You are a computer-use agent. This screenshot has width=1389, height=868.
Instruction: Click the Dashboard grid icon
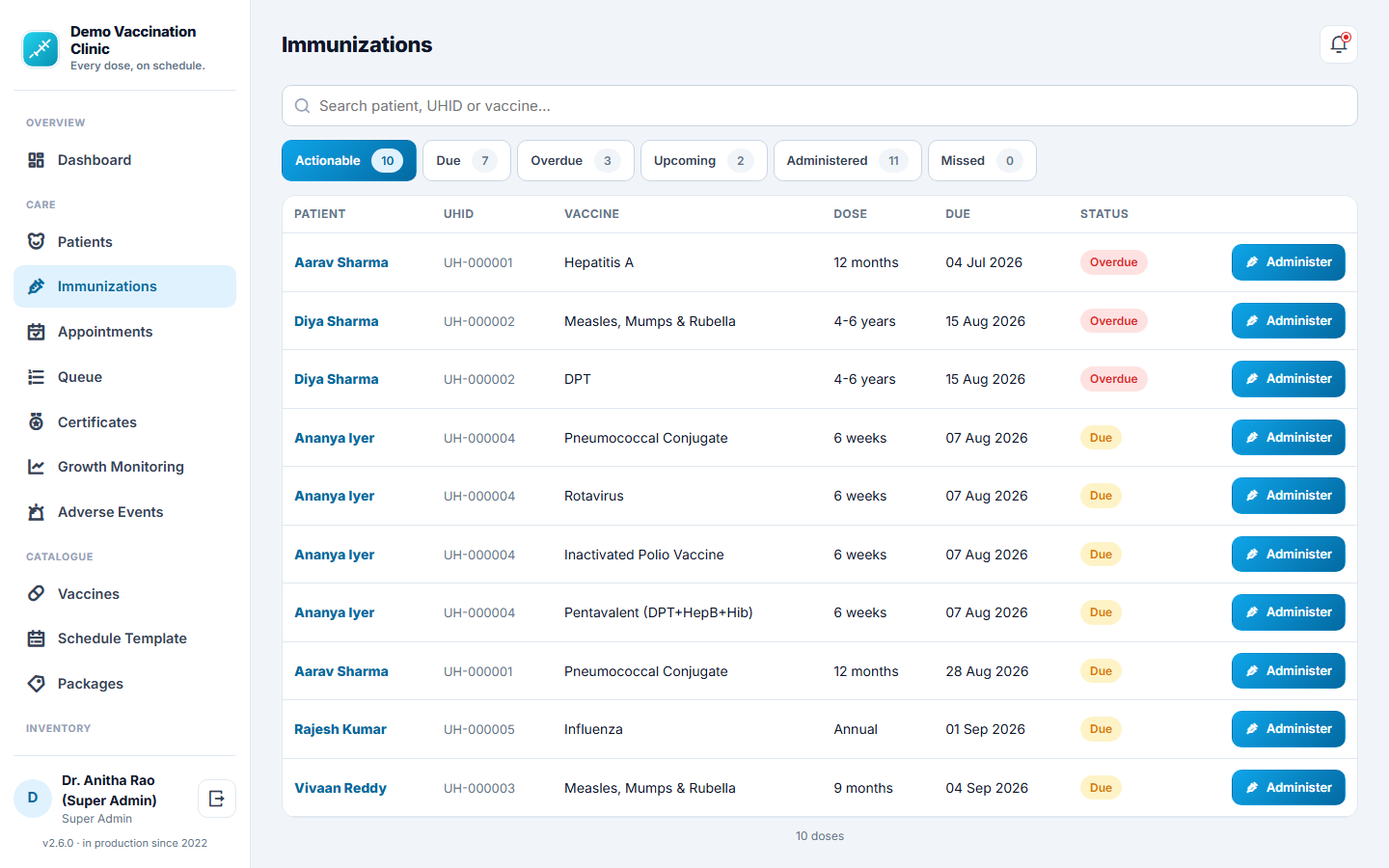coord(37,160)
